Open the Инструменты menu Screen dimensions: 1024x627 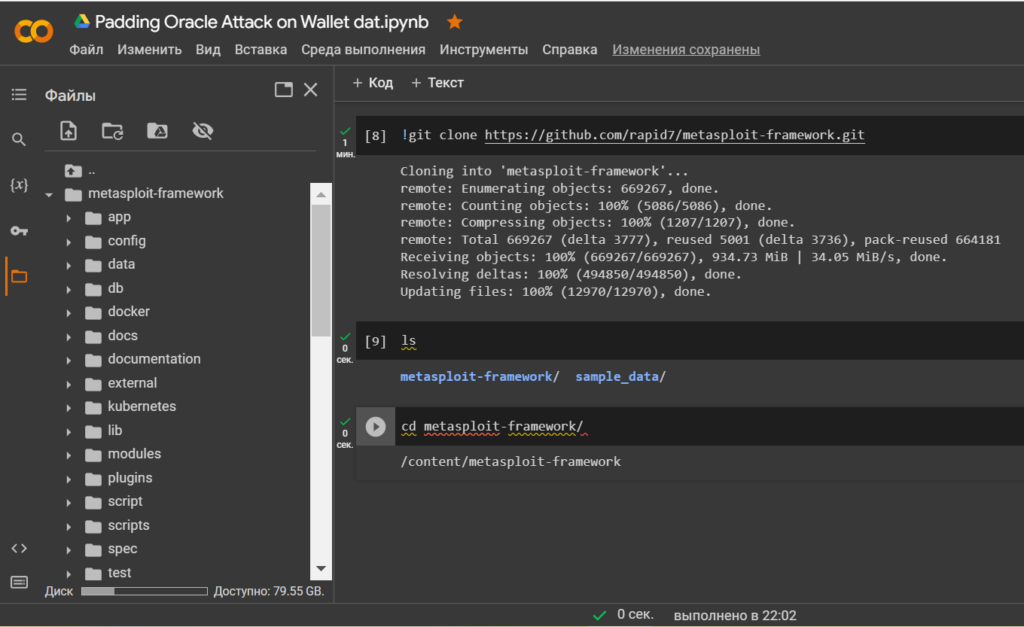483,50
